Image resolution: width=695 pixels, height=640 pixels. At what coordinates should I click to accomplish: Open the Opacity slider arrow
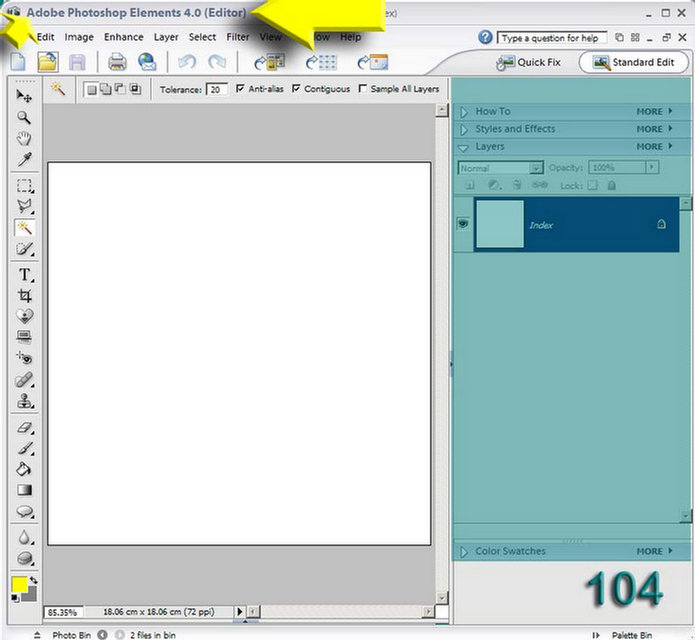[x=652, y=167]
